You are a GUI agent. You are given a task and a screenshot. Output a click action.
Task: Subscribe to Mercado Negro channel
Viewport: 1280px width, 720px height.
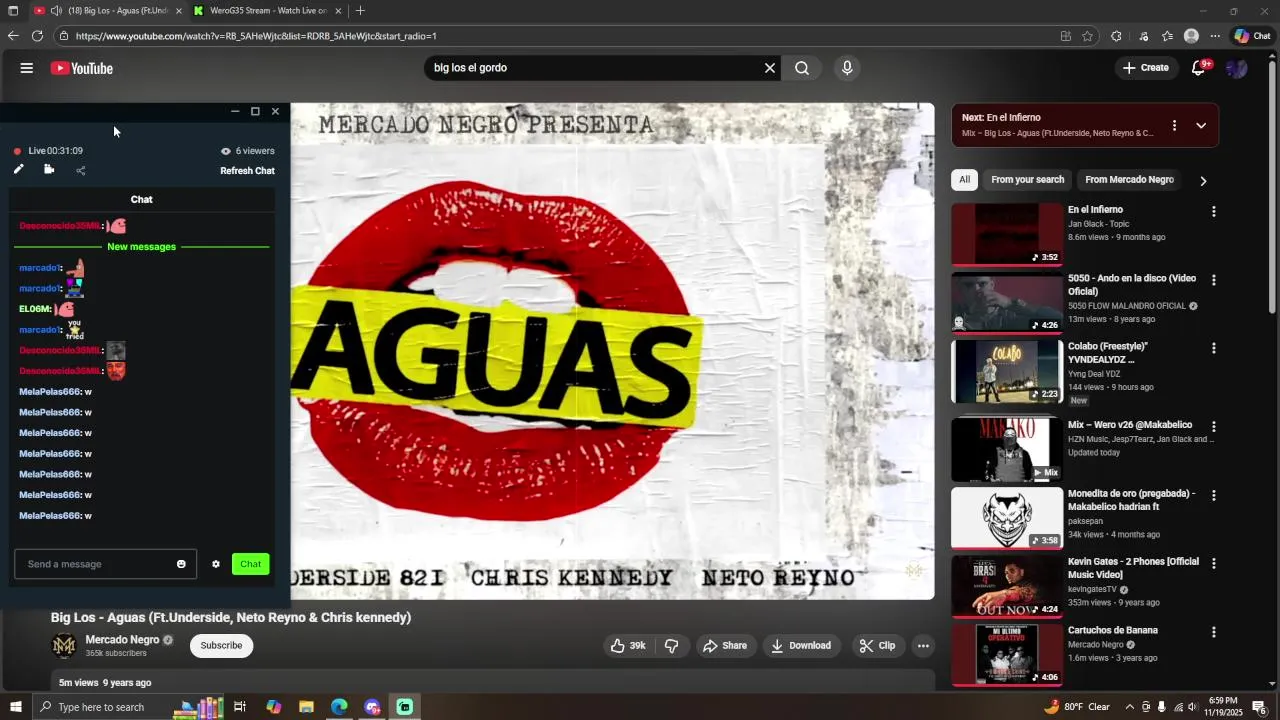click(221, 646)
